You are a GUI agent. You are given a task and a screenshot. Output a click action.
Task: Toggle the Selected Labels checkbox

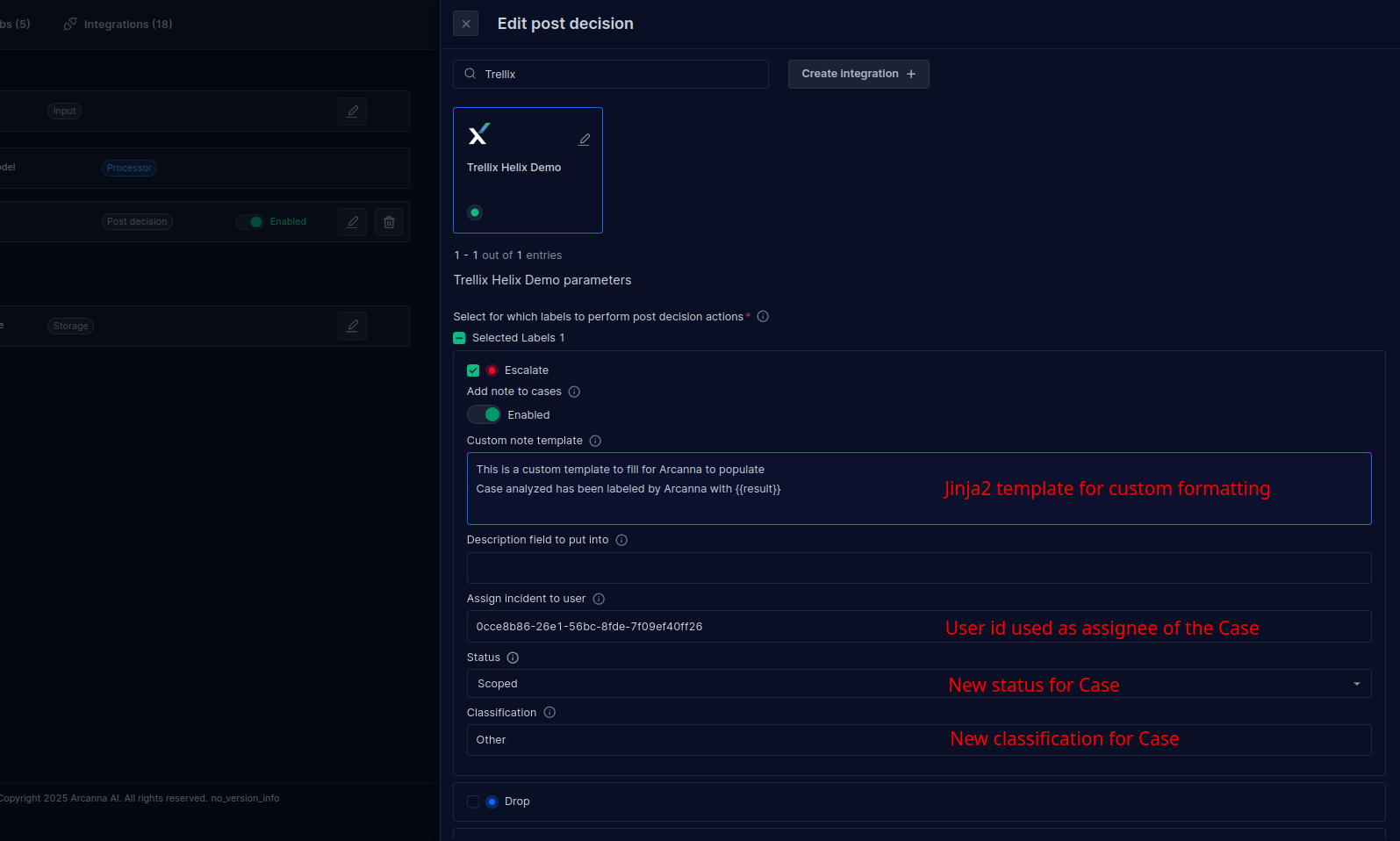click(x=459, y=338)
